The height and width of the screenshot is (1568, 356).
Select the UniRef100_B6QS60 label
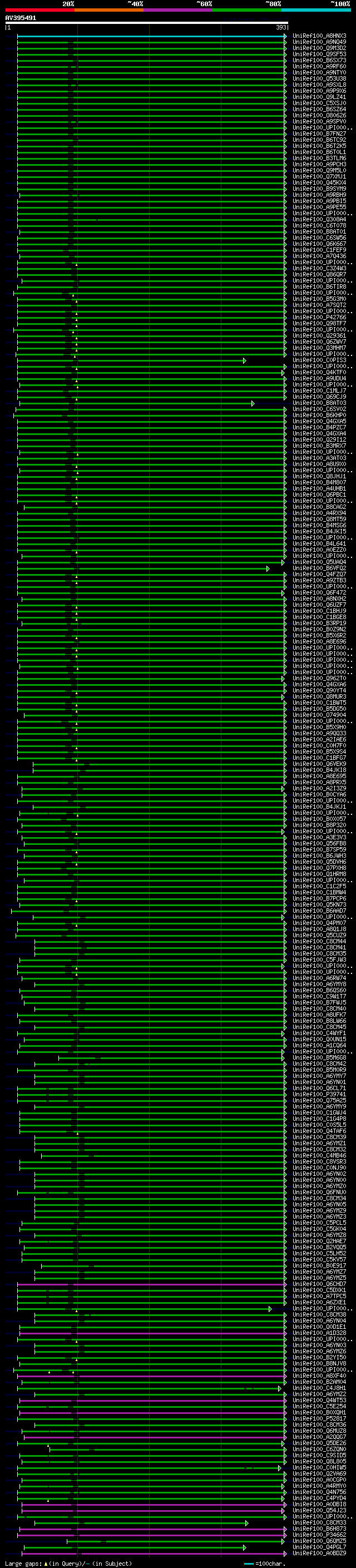[x=319, y=990]
